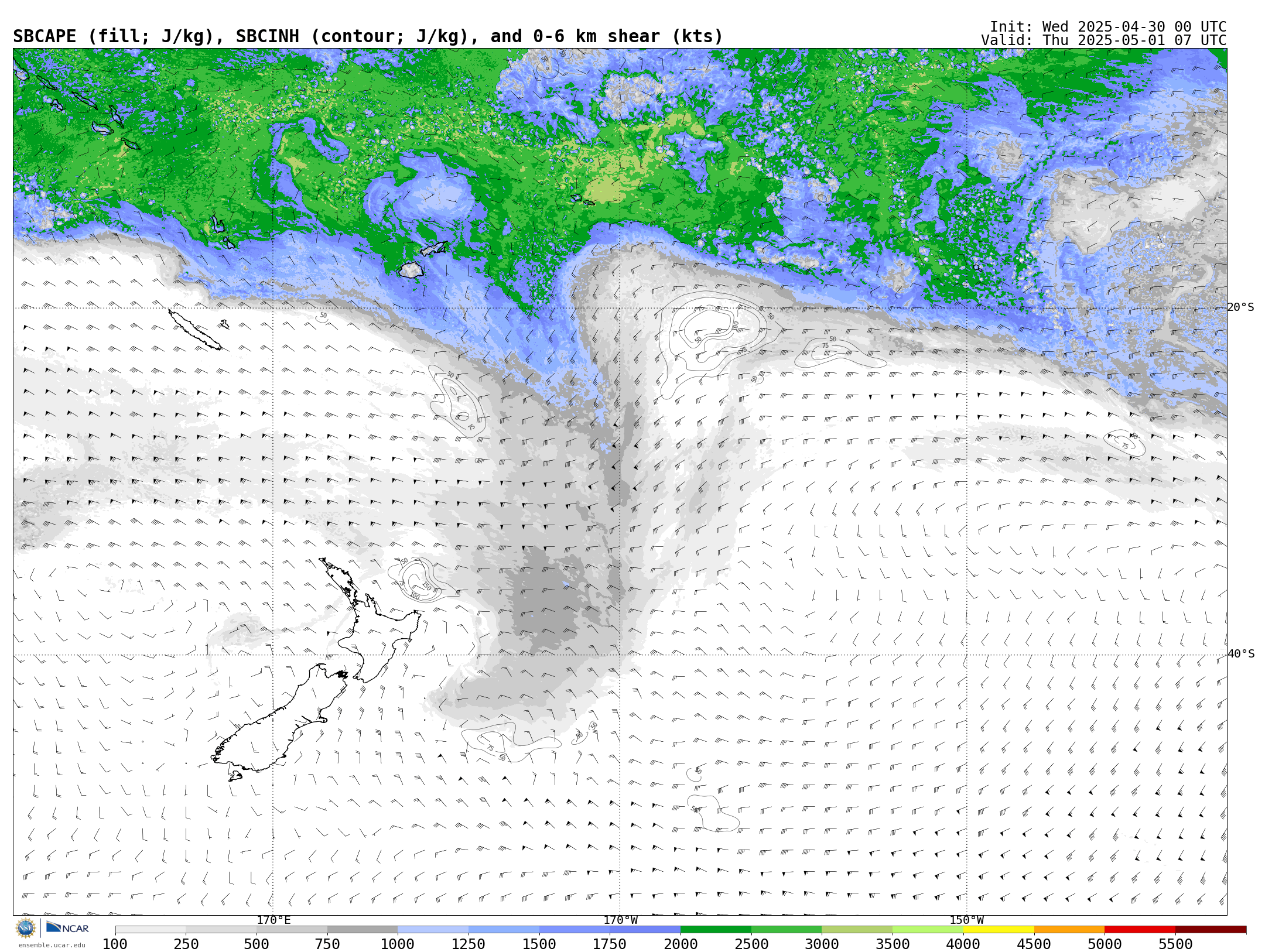Image resolution: width=1265 pixels, height=952 pixels.
Task: Click the 1500 colorbar label
Action: pyautogui.click(x=539, y=944)
